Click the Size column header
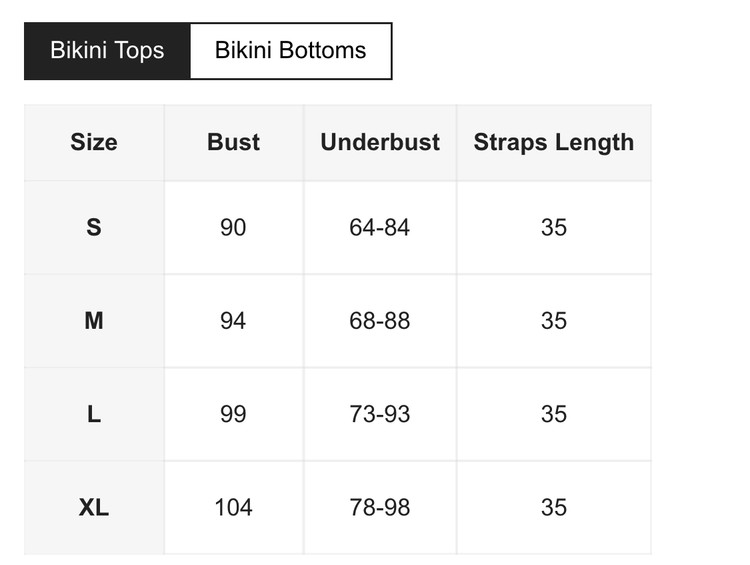Screen dimensions: 750x565 click(x=94, y=142)
